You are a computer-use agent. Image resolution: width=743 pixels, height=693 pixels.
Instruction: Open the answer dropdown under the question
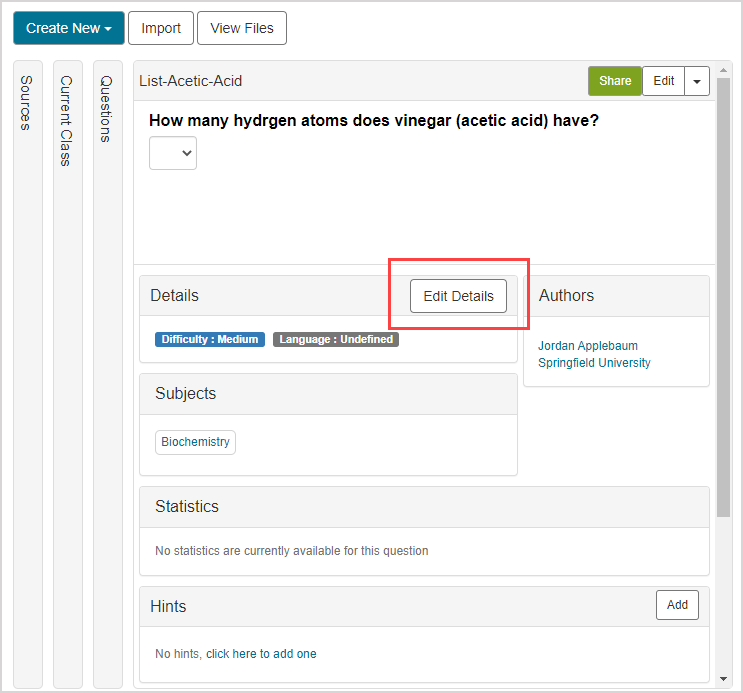173,153
